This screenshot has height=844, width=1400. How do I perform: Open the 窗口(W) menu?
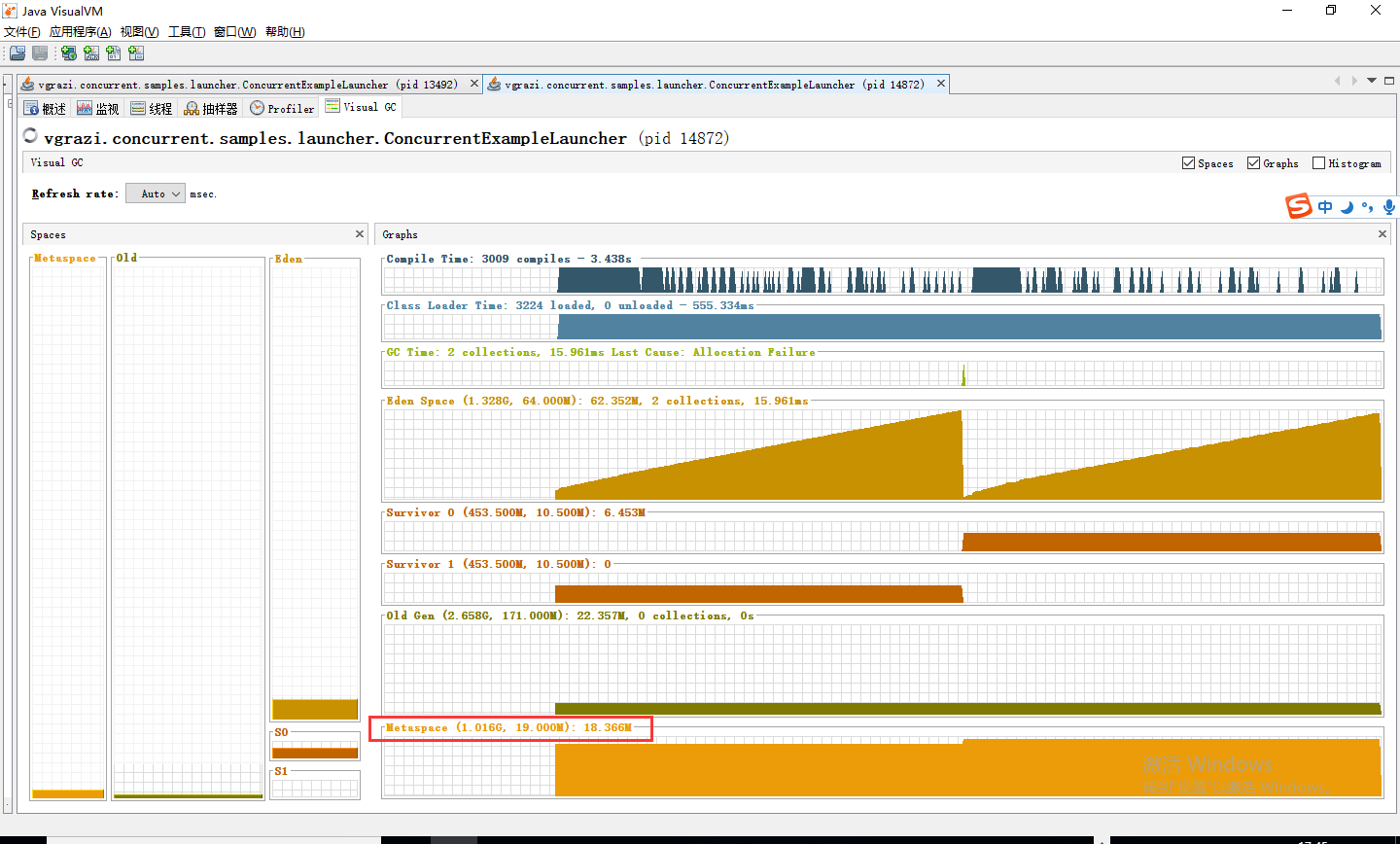[234, 32]
